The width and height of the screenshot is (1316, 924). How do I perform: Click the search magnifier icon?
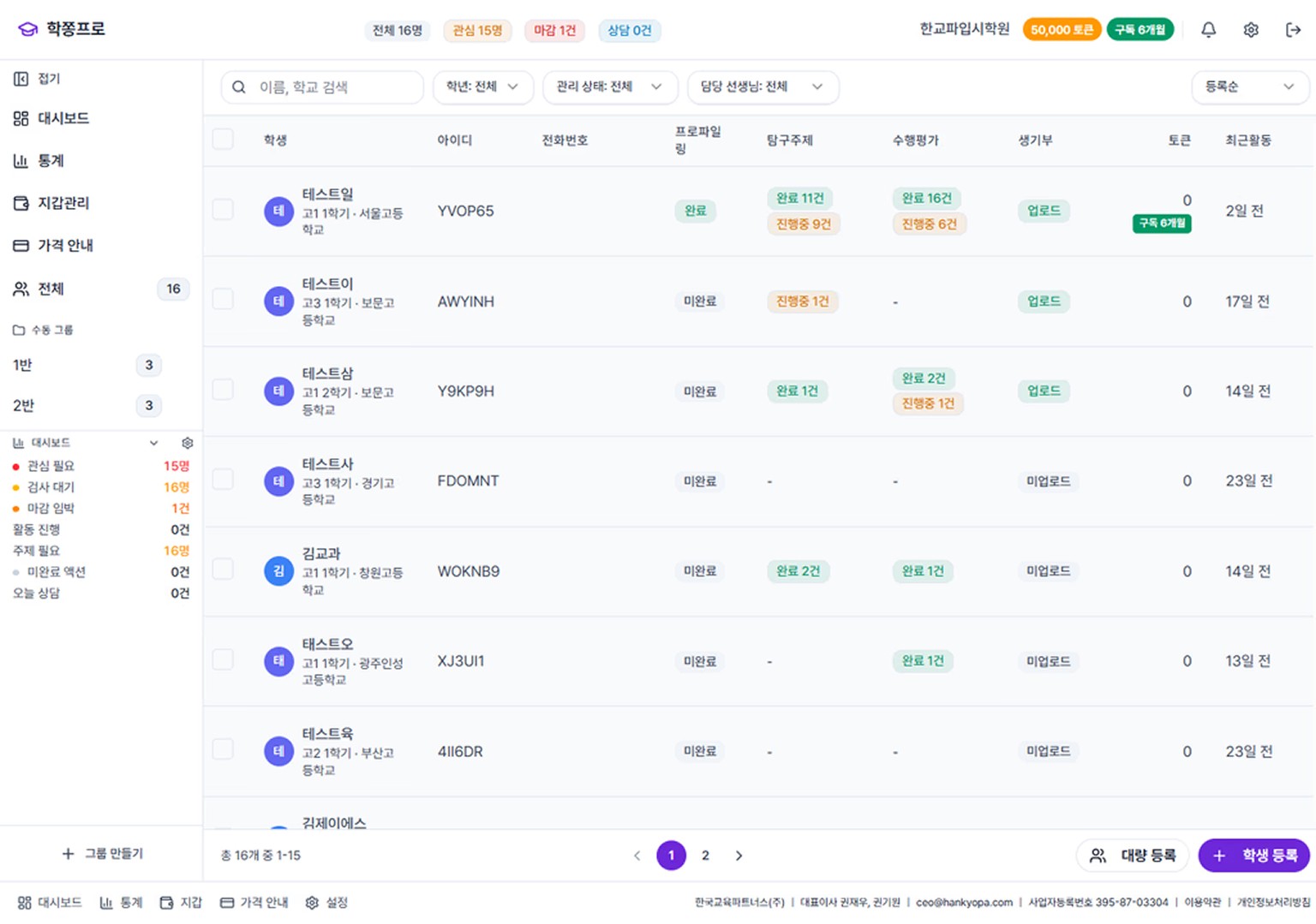tap(239, 87)
